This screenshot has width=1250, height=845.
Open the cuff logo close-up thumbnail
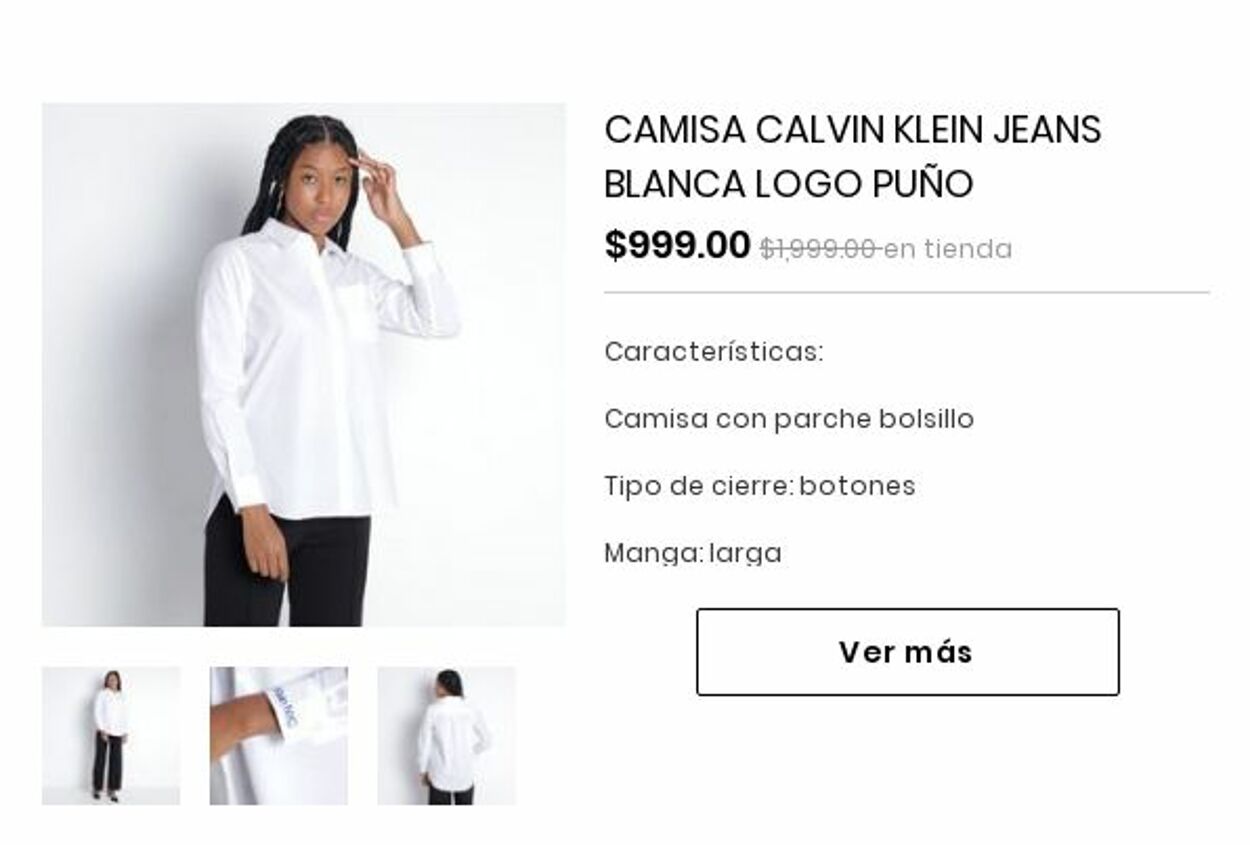click(x=279, y=736)
